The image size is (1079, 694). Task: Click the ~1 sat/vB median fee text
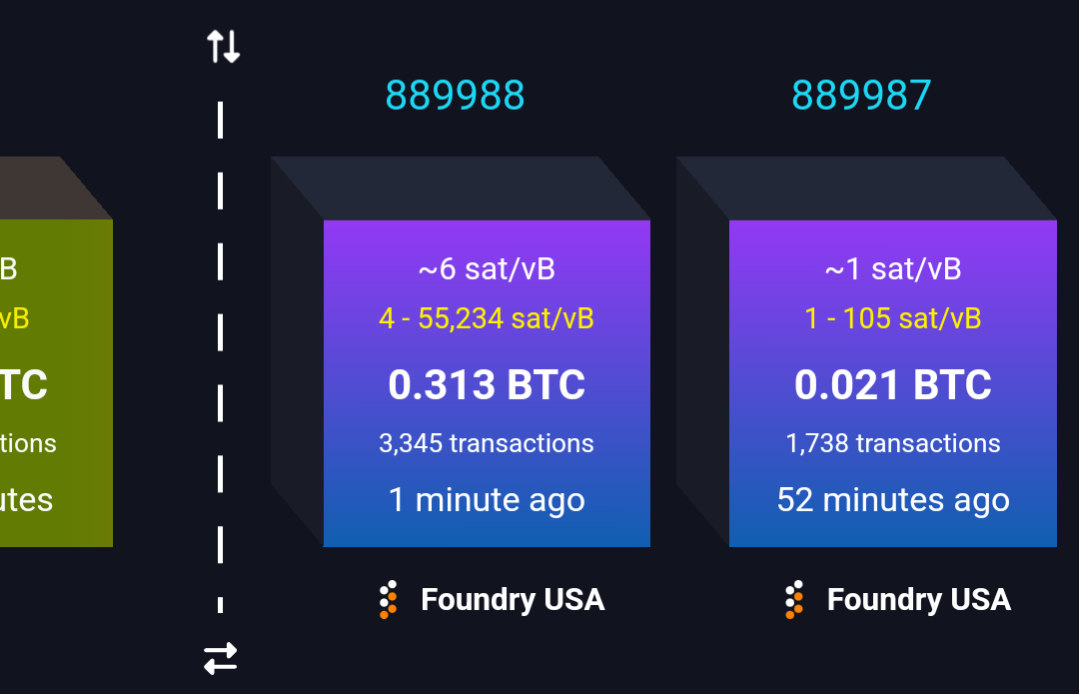click(x=893, y=269)
